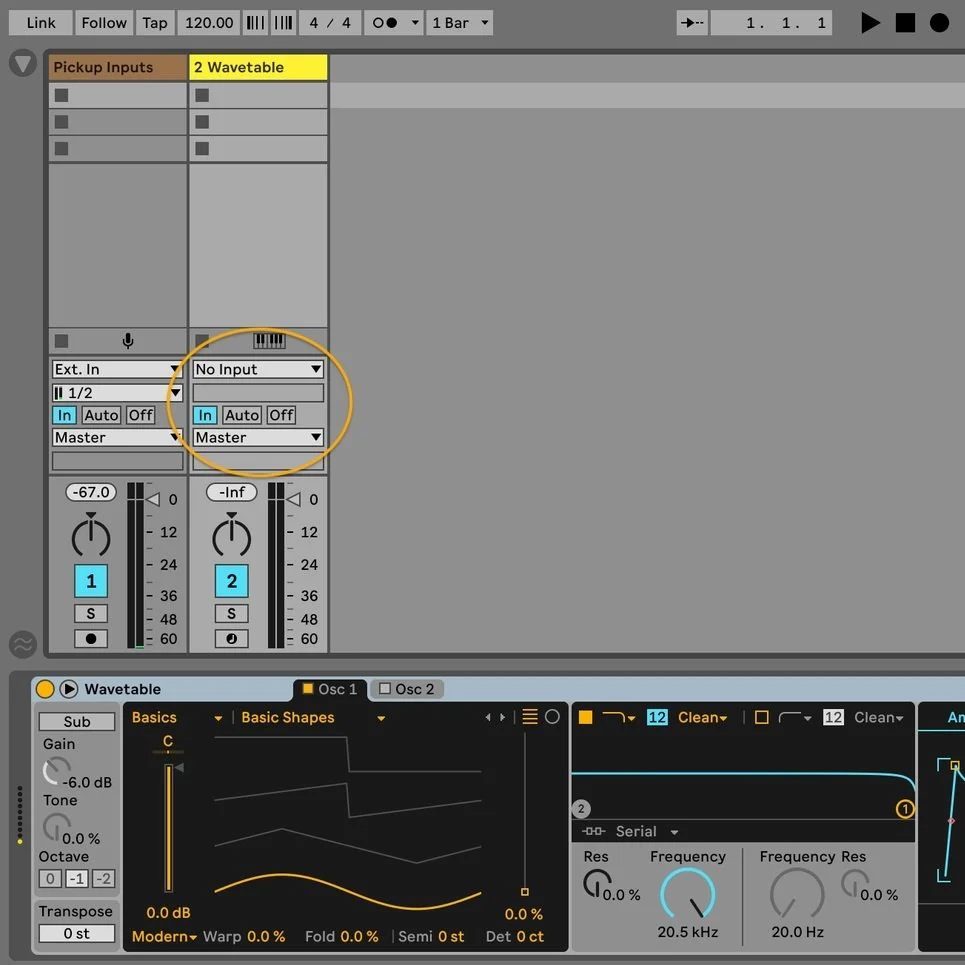This screenshot has width=965, height=965.
Task: Set Pickup Inputs monitor to Off
Action: click(x=140, y=415)
